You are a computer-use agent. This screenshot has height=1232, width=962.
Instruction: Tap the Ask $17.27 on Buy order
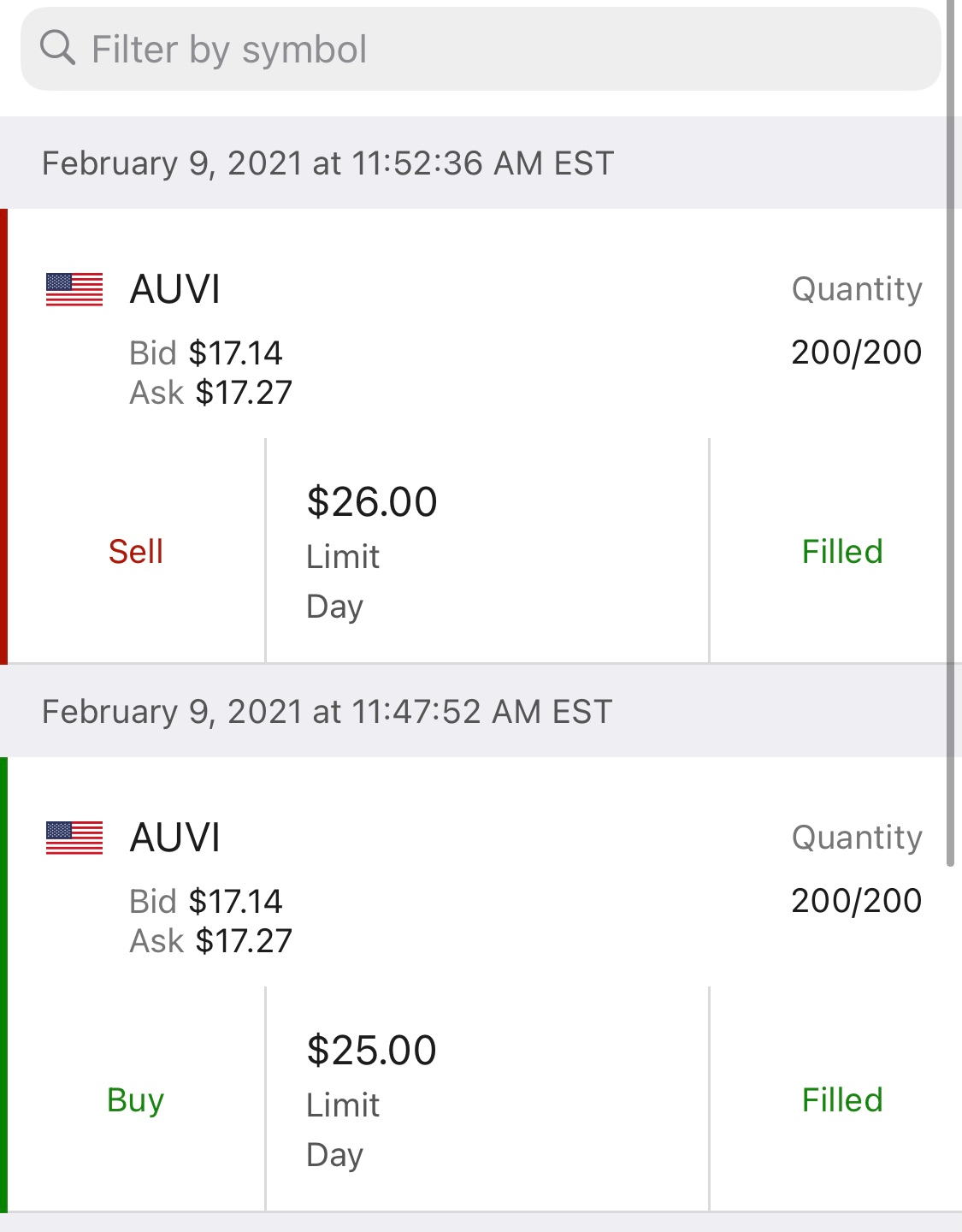(211, 941)
